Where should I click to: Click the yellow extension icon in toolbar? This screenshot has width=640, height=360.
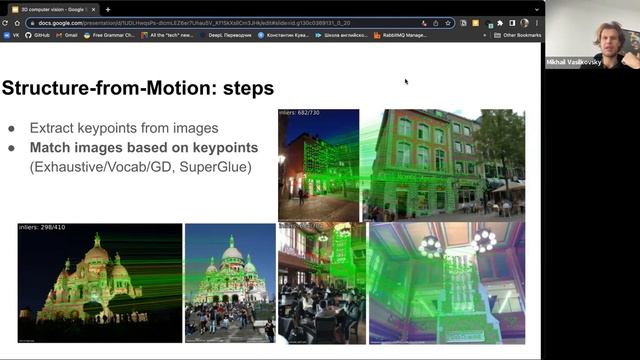(x=476, y=23)
